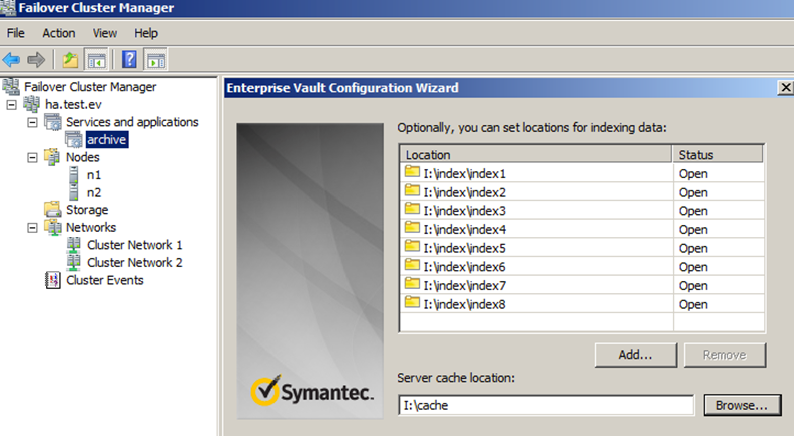Click the folder icon for I:\index\index8
Image resolution: width=794 pixels, height=436 pixels.
[x=412, y=303]
